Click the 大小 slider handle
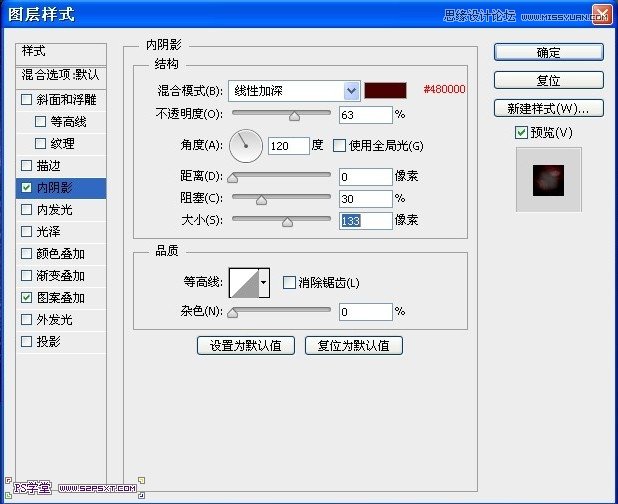Screen dimensions: 618x504 (287, 222)
